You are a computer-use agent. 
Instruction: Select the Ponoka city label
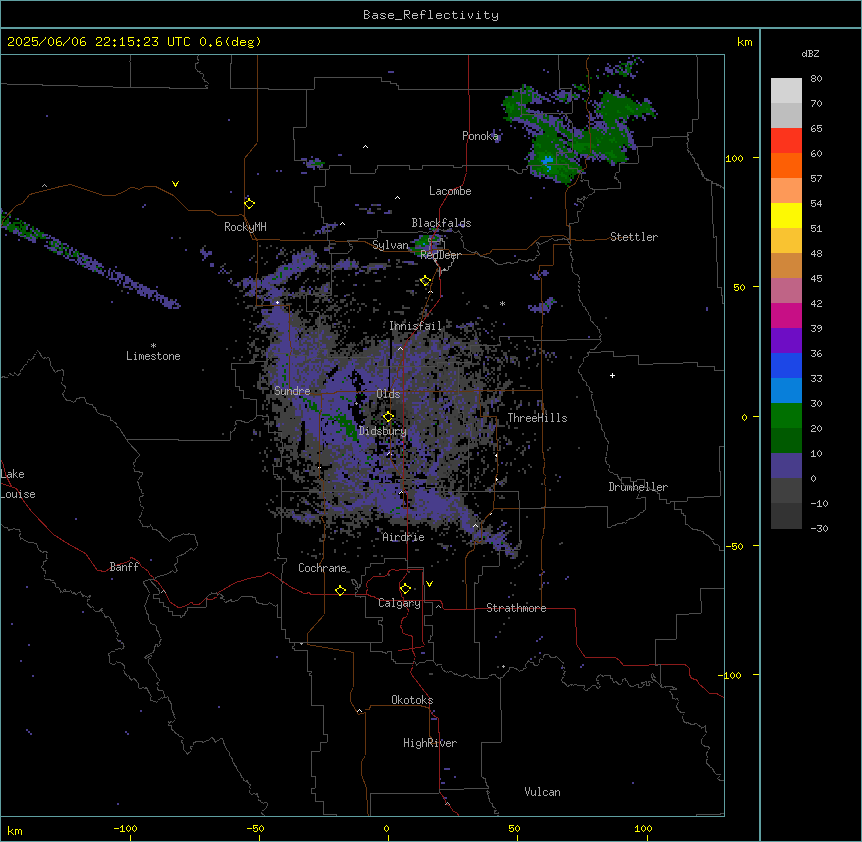point(480,136)
